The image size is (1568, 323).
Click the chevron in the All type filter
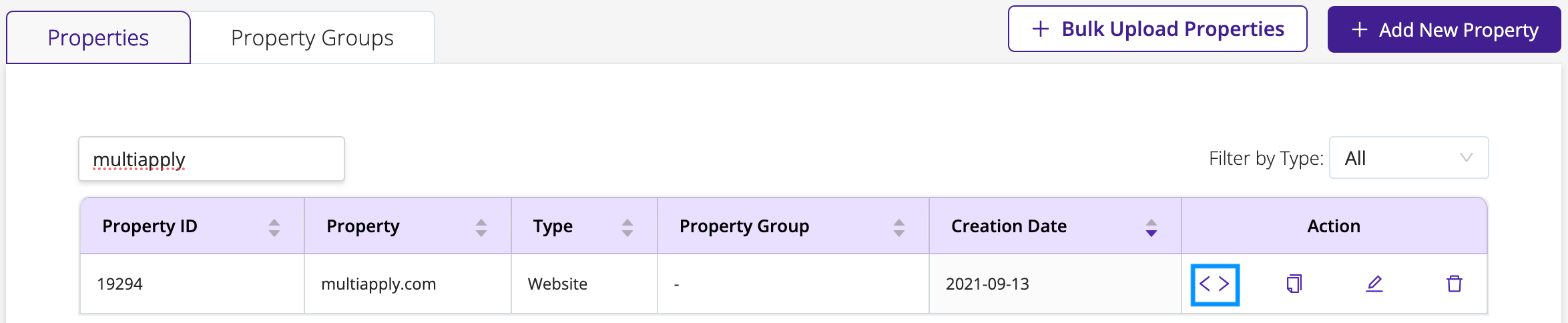point(1467,158)
